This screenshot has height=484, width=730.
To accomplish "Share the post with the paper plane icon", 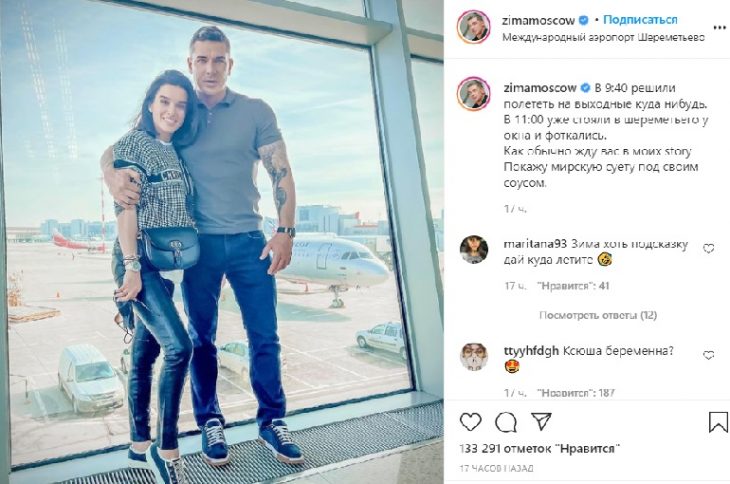I will pos(541,421).
